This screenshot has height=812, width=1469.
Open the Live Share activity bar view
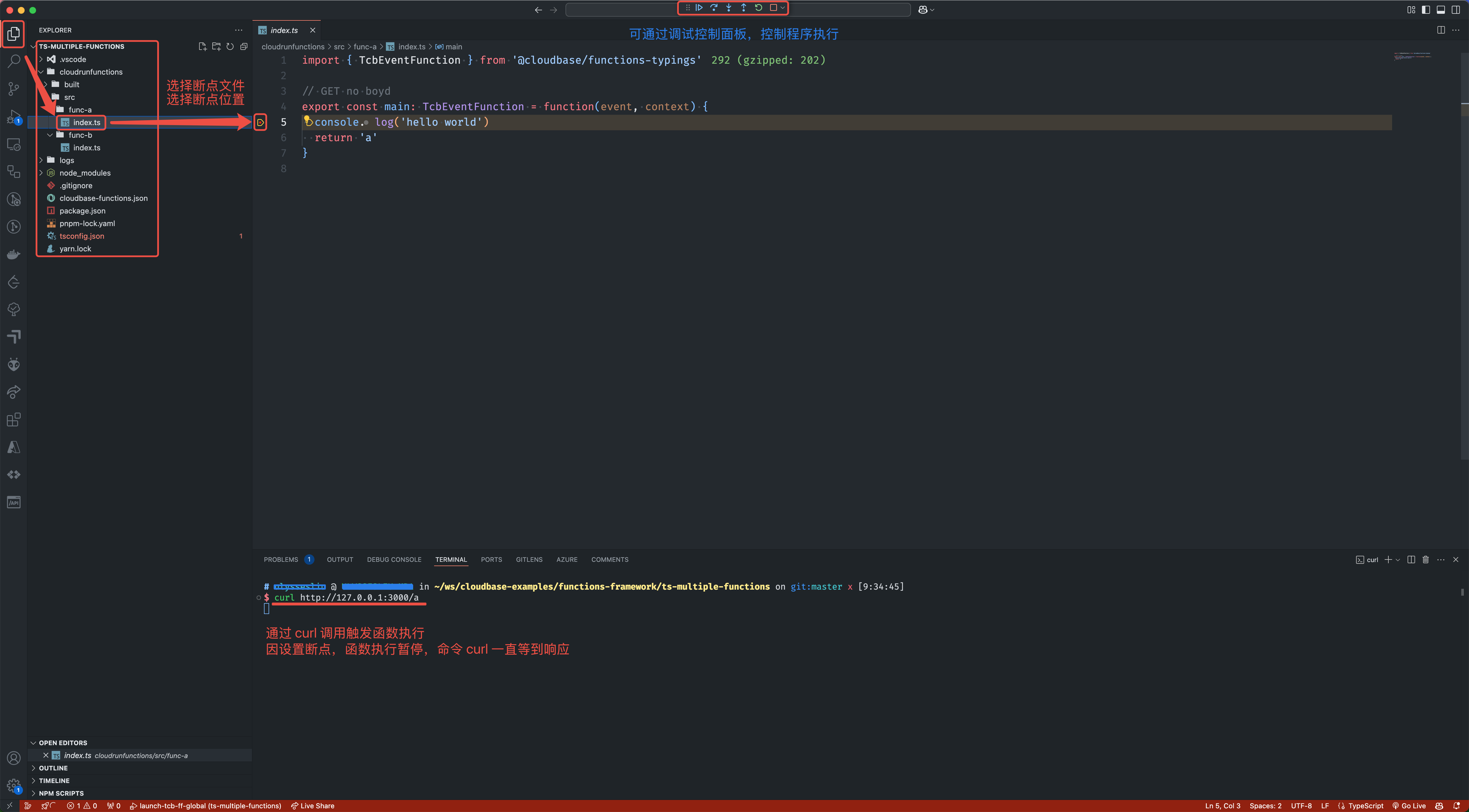click(14, 392)
